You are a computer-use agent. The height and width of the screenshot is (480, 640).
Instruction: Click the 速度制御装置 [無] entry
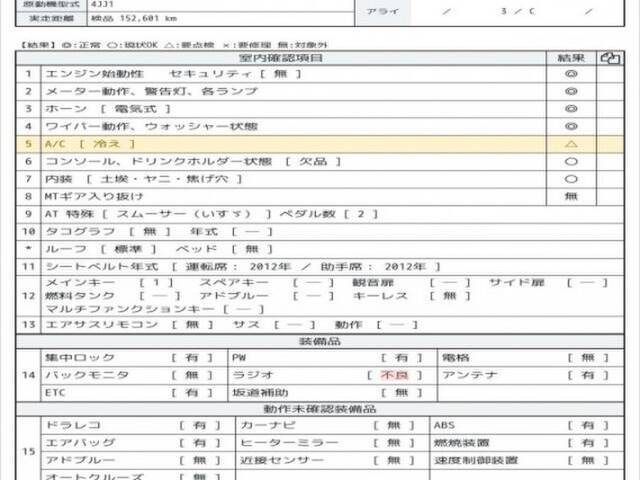tap(521, 460)
